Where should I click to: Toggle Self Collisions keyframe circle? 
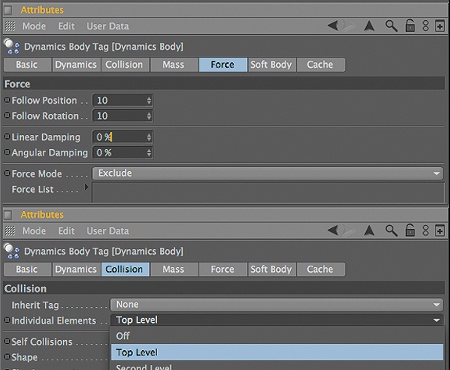tap(7, 341)
